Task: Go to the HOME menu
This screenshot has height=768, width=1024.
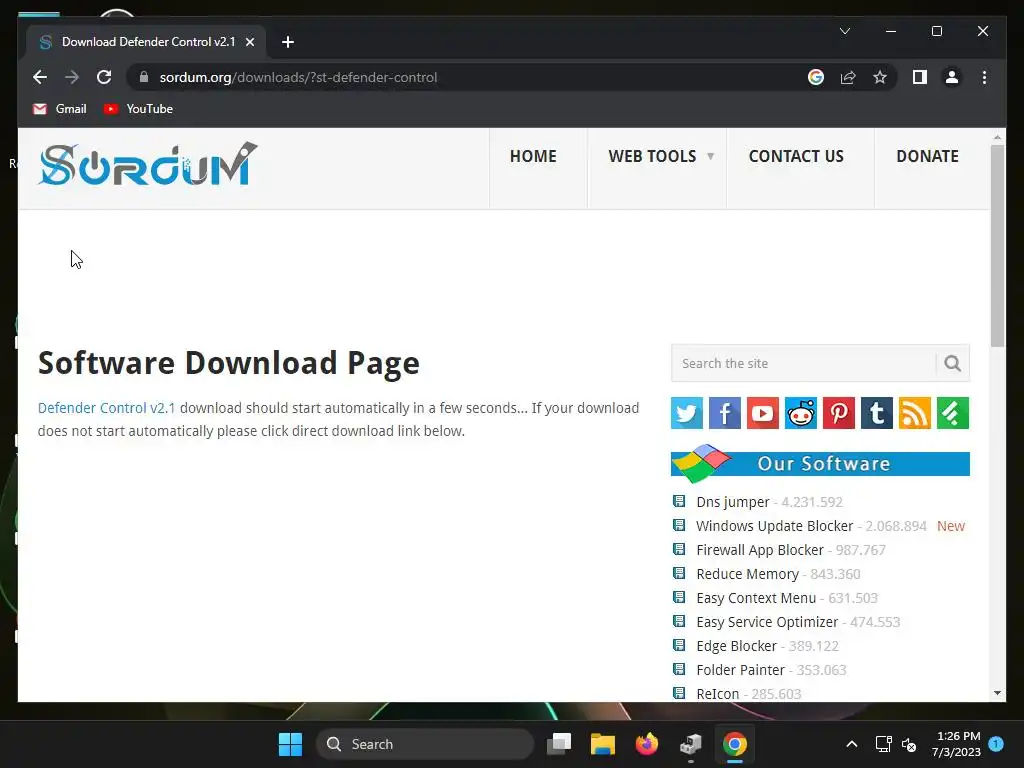Action: click(533, 157)
